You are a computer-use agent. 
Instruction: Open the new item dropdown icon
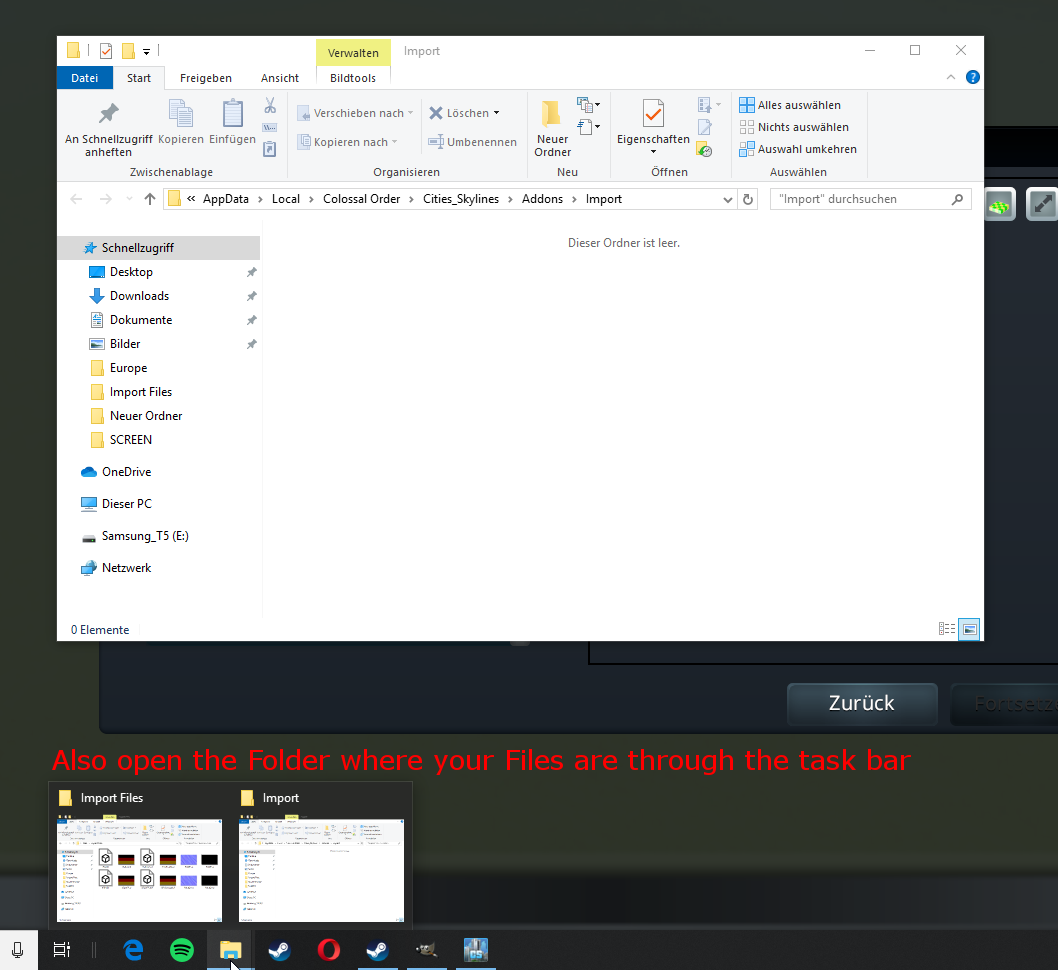click(588, 105)
